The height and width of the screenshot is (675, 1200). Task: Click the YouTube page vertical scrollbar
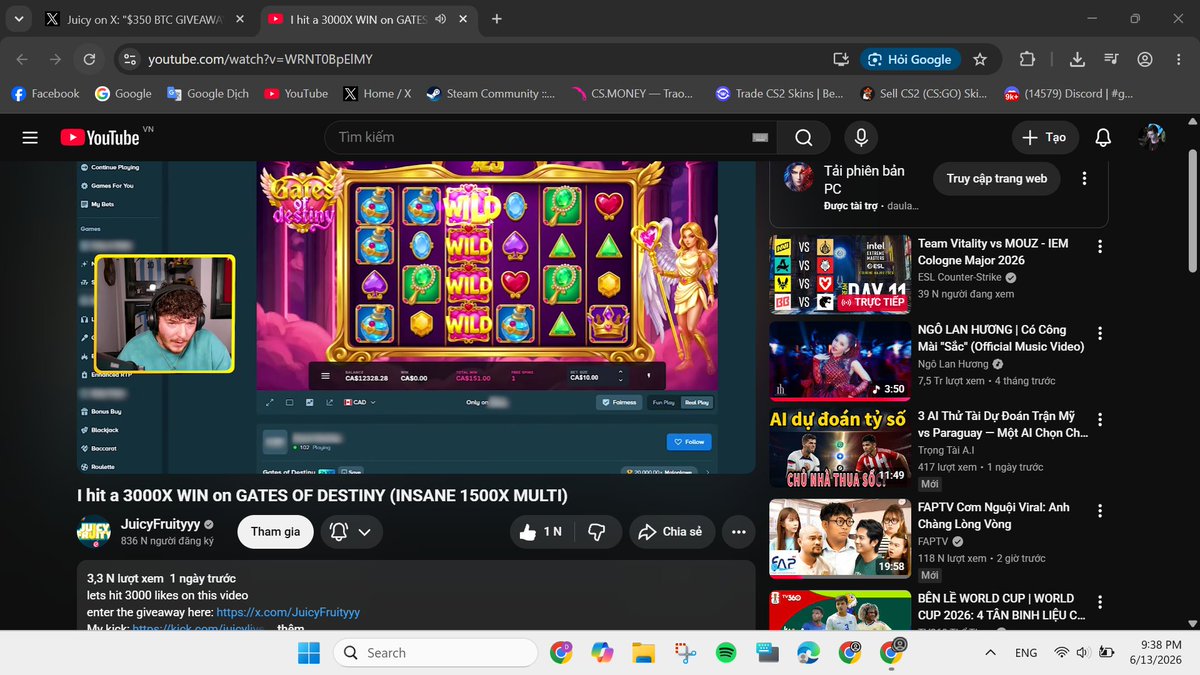(1192, 210)
